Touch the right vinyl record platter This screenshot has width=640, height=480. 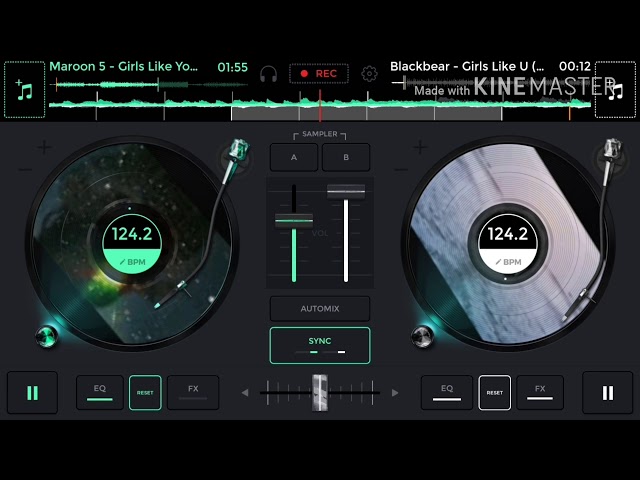coord(507,244)
